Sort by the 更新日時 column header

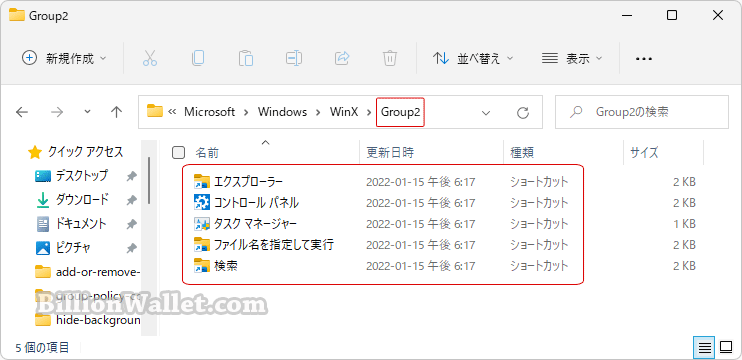390,152
